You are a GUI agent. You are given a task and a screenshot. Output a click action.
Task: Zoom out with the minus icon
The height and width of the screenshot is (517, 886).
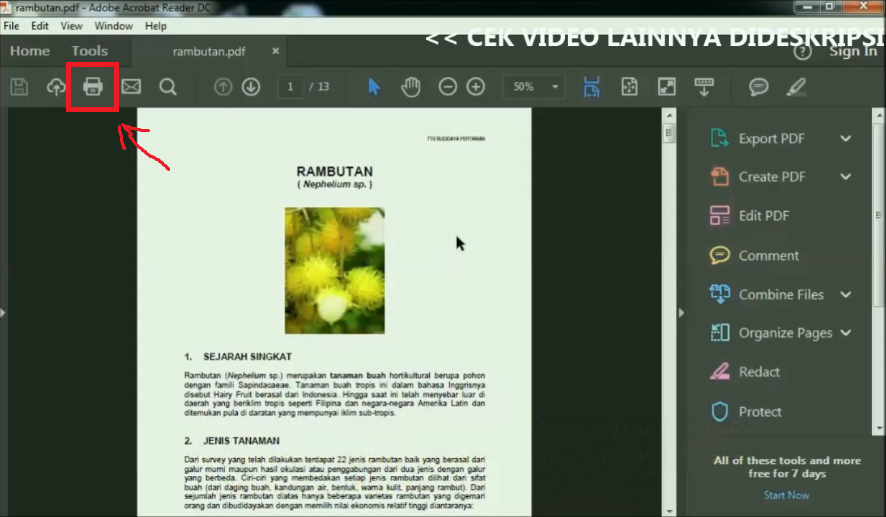pyautogui.click(x=448, y=86)
